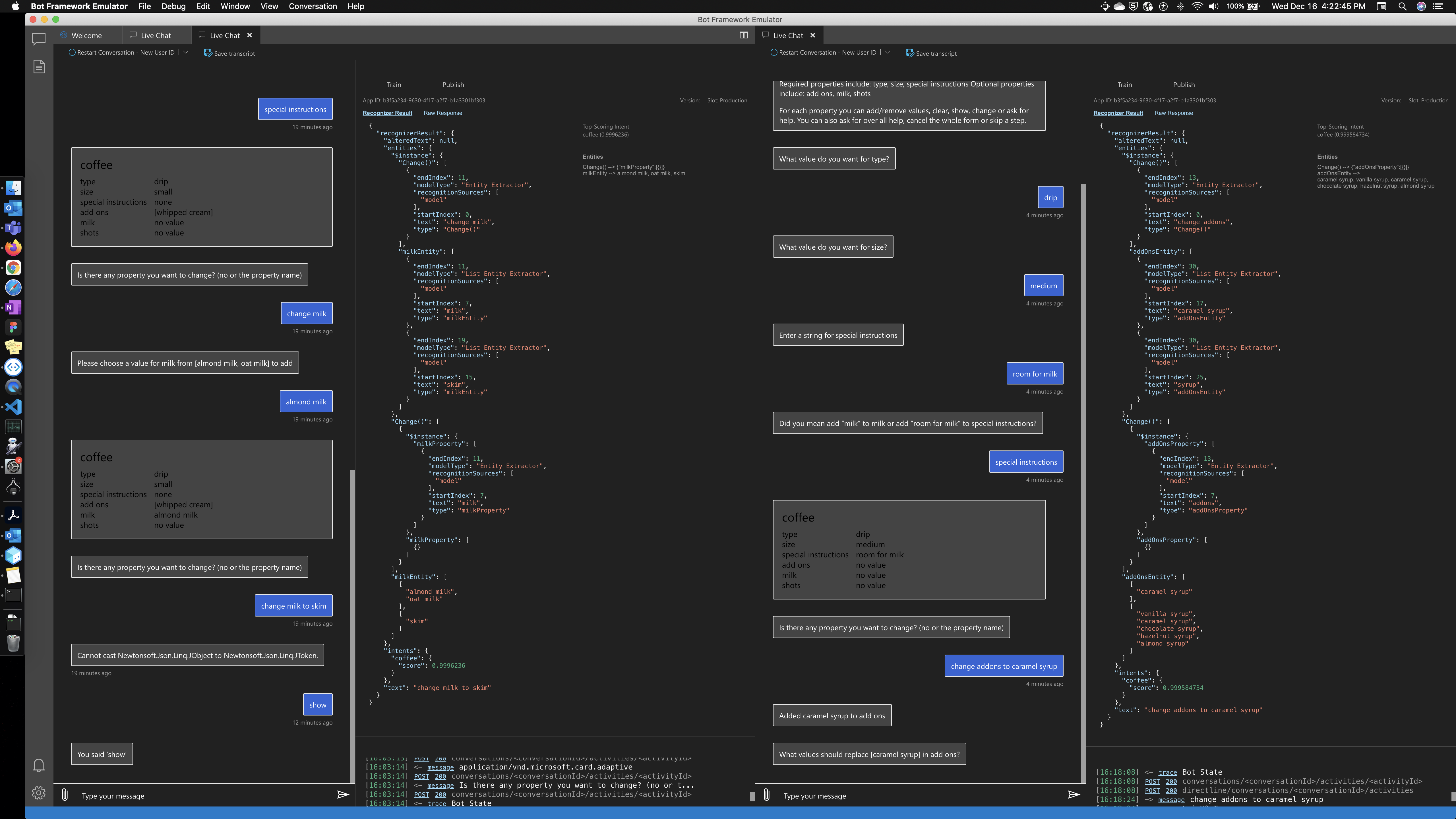
Task: Open transcripts via the document sidebar icon
Action: tap(38, 66)
